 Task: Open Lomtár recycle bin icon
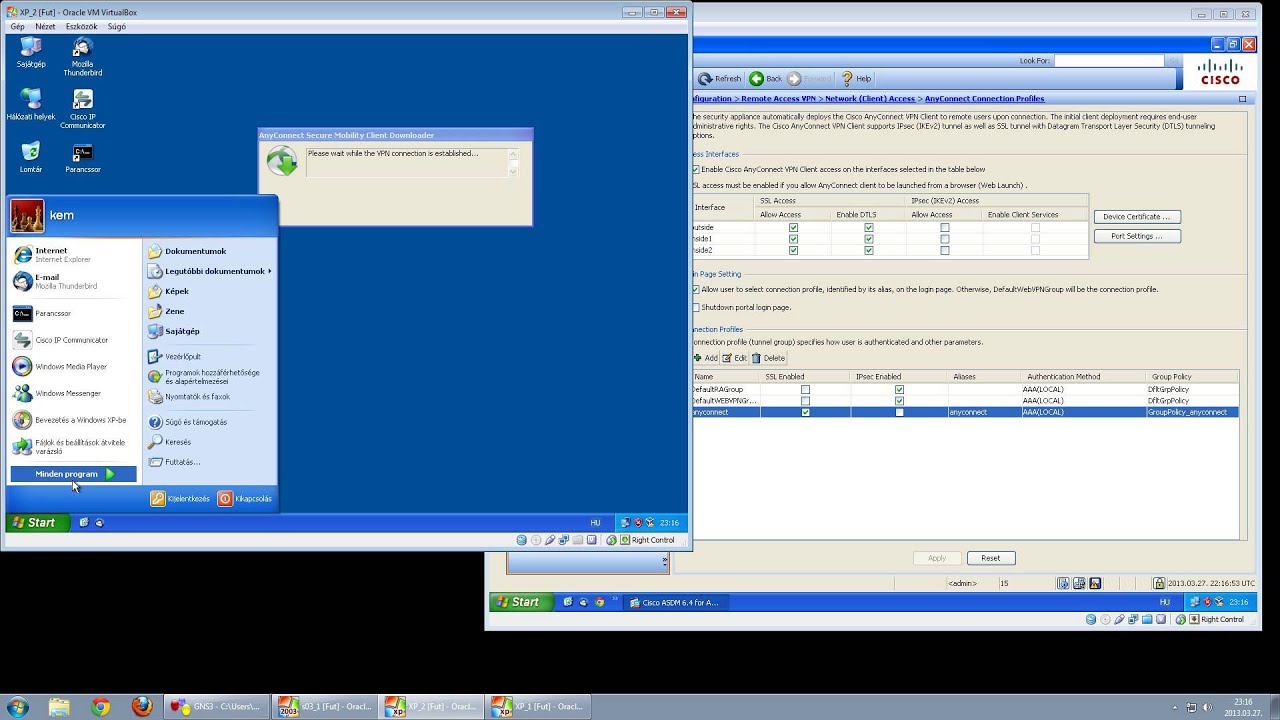31,157
